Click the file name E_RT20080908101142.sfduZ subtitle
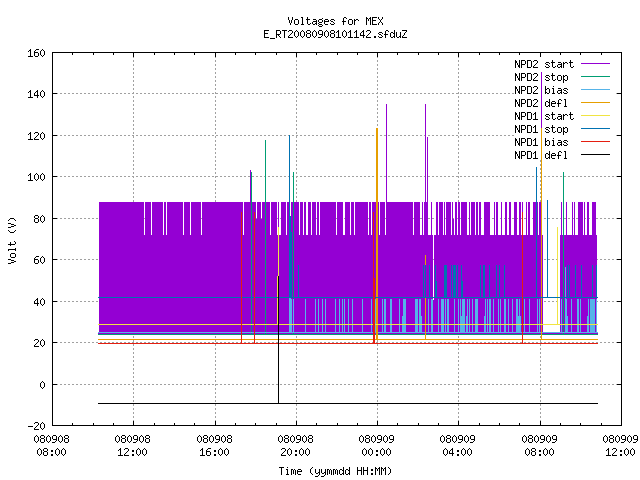The image size is (640, 480). click(x=335, y=34)
